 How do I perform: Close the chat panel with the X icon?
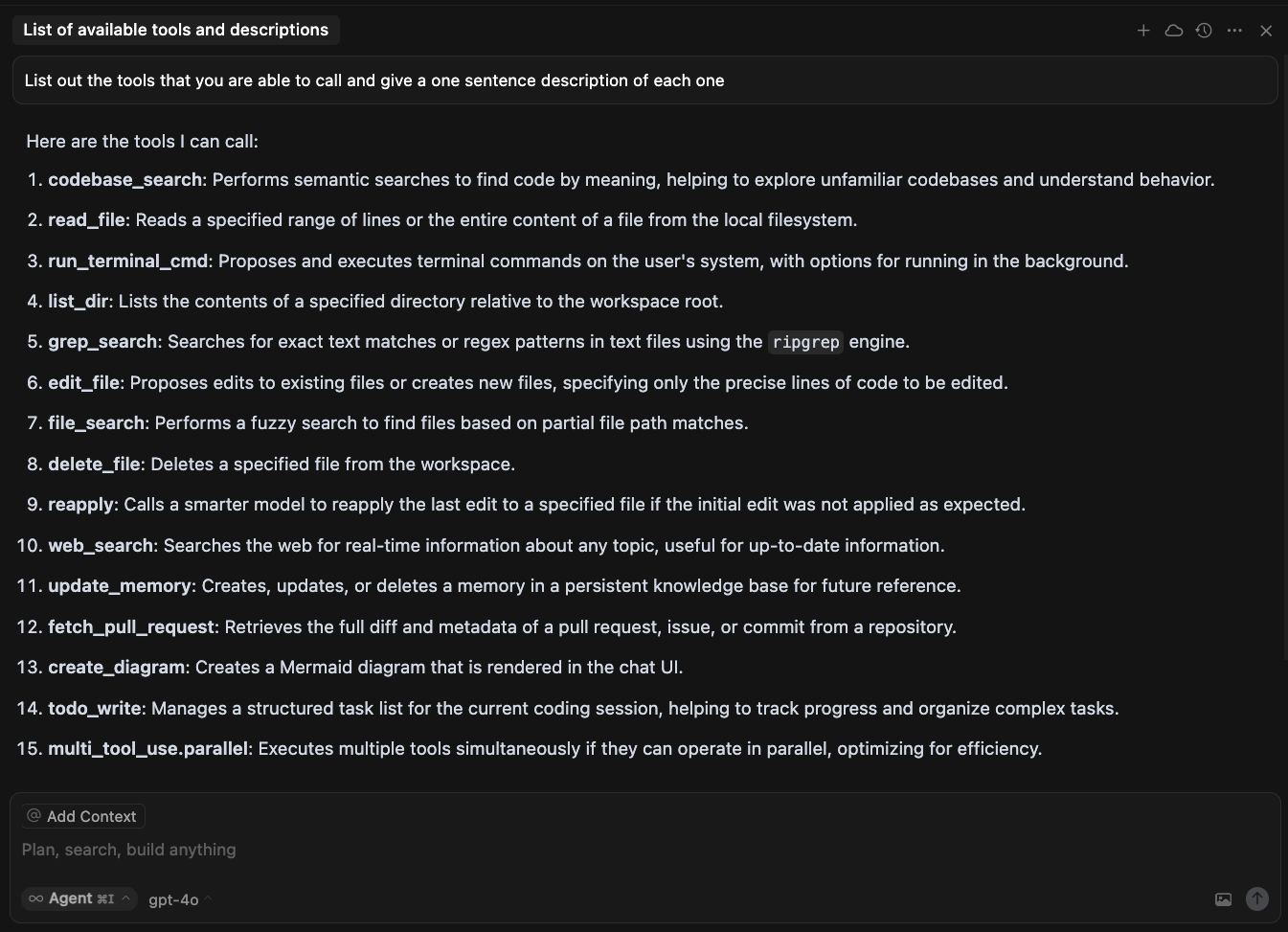click(1266, 31)
